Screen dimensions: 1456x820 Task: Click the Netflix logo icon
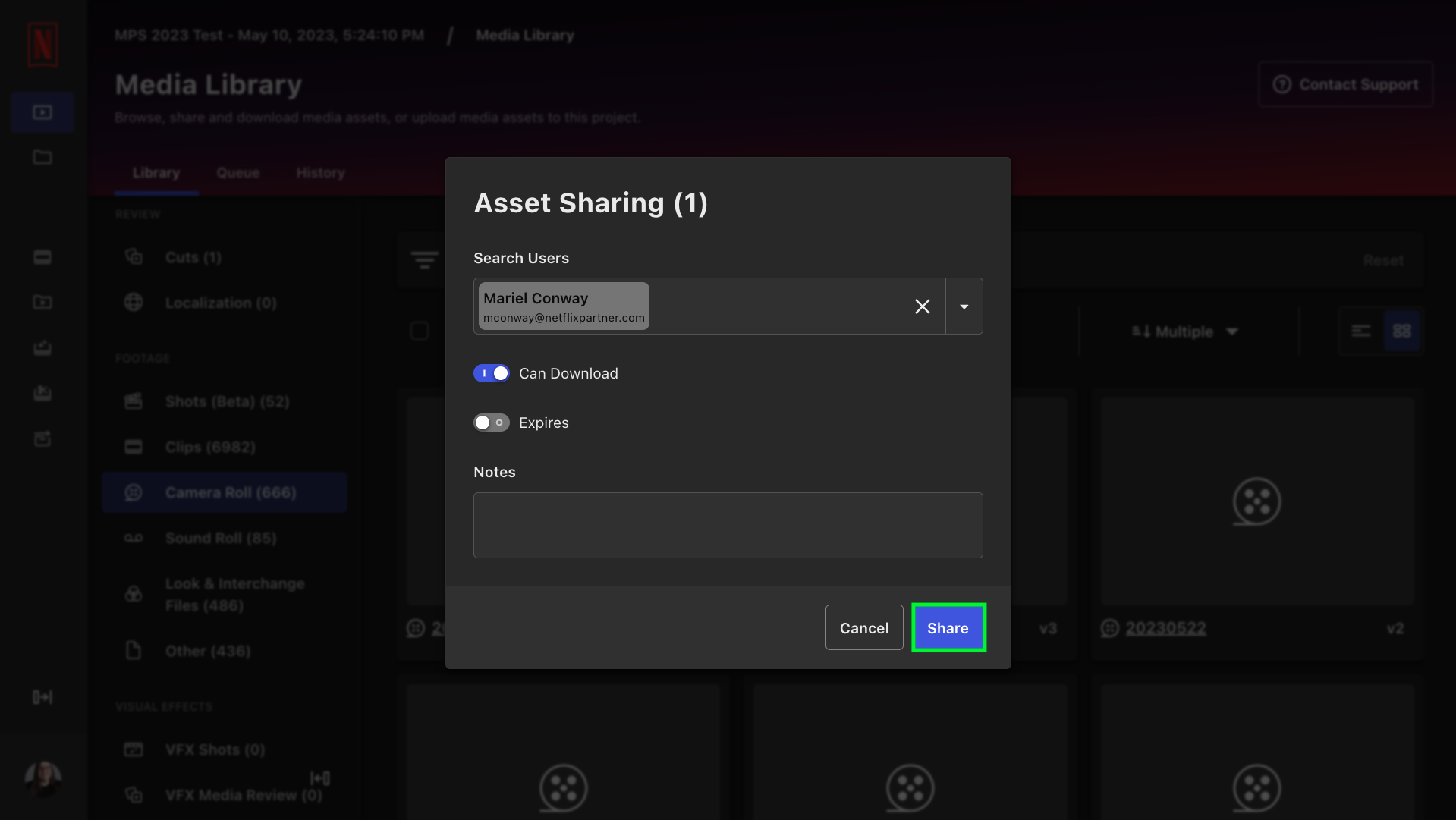coord(42,45)
